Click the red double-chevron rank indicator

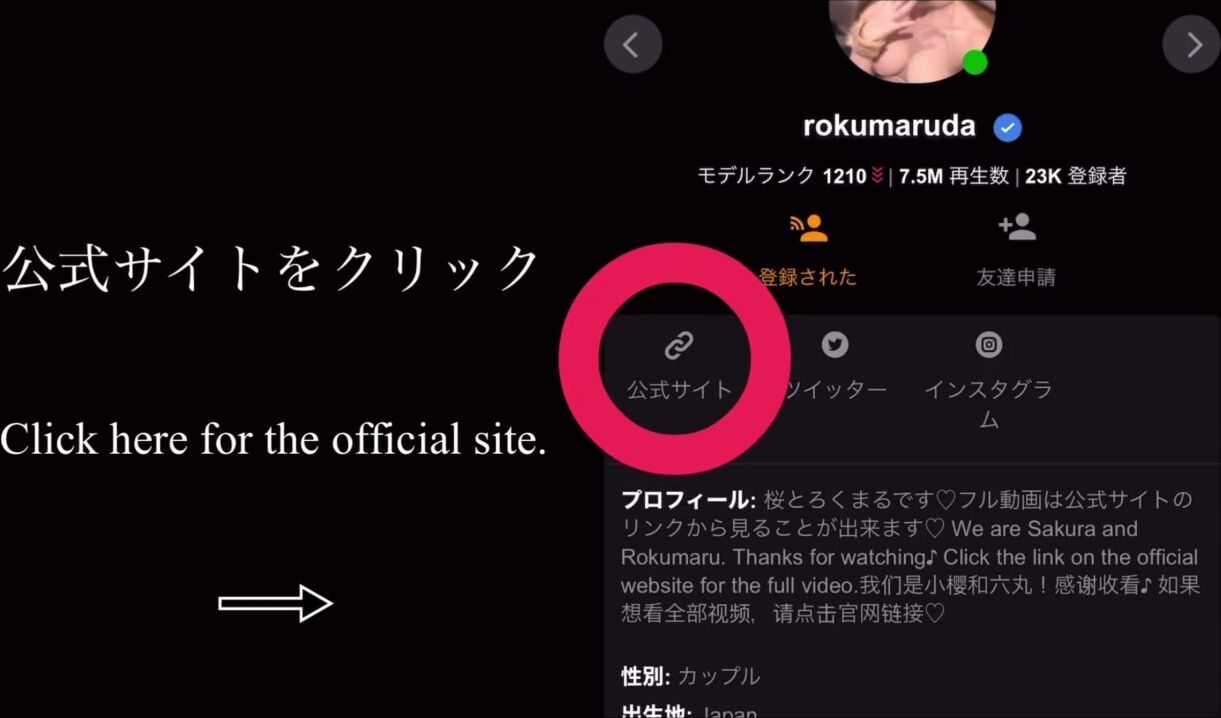(877, 176)
